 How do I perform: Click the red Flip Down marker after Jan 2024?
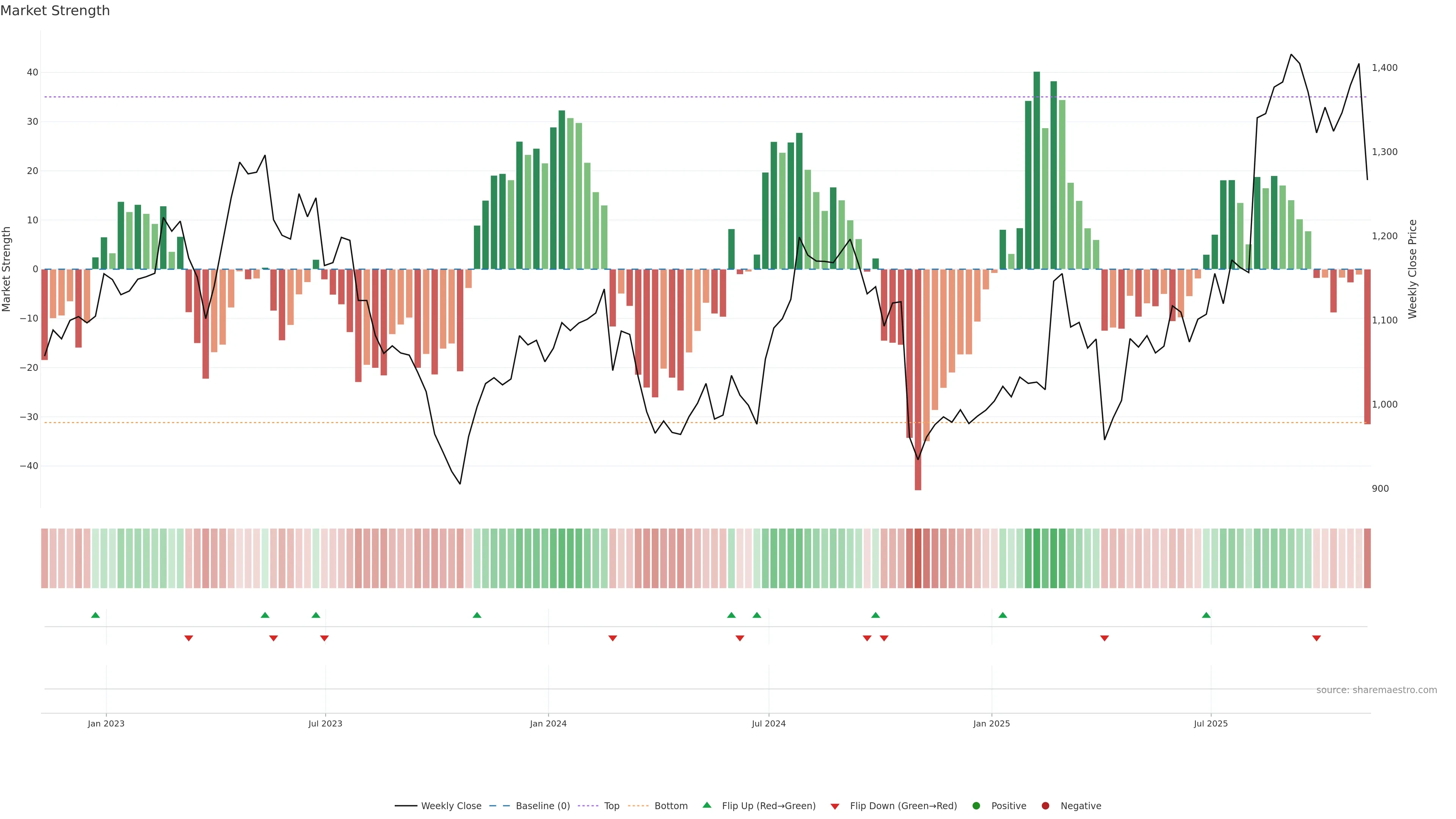click(x=613, y=638)
